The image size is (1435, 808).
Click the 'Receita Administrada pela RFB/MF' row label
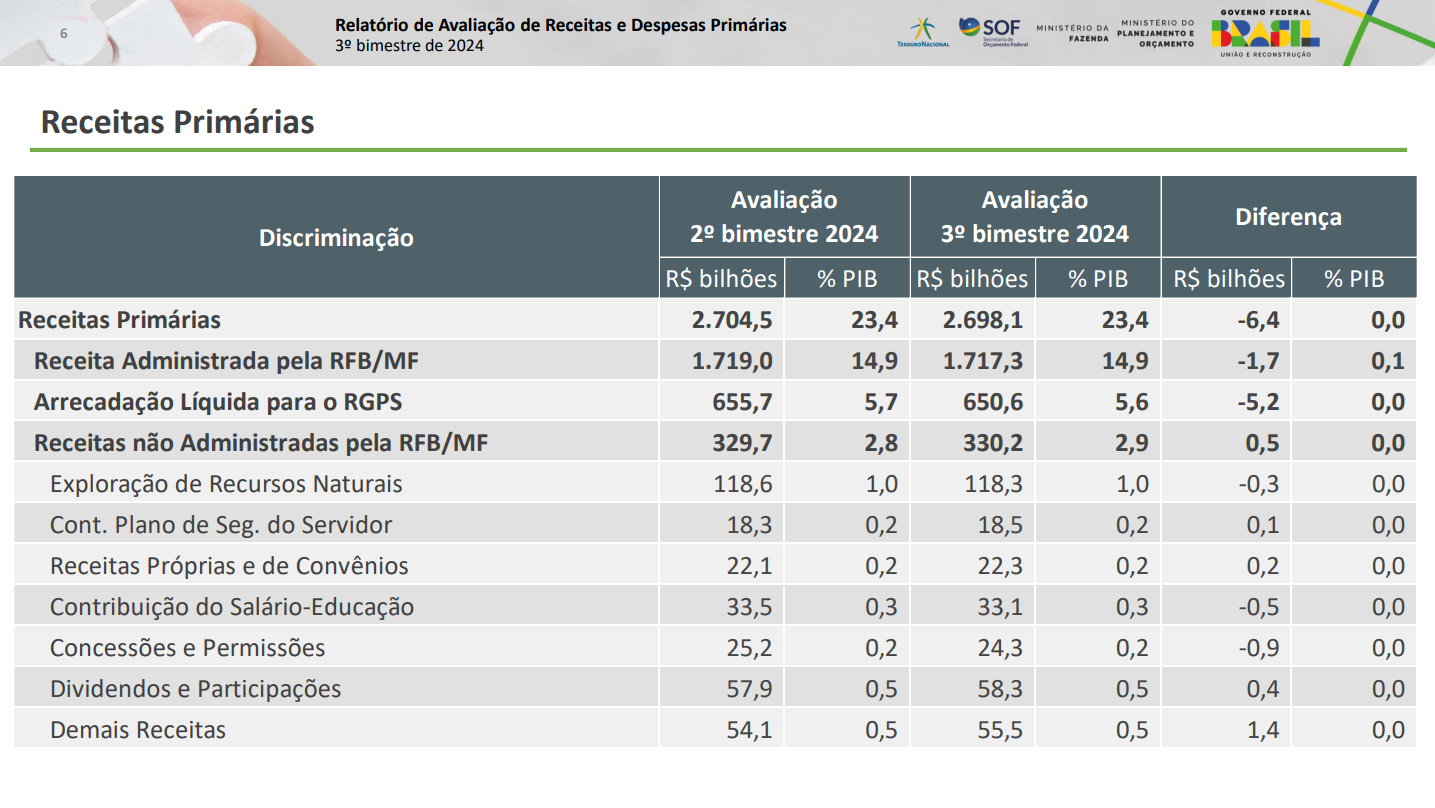[226, 361]
